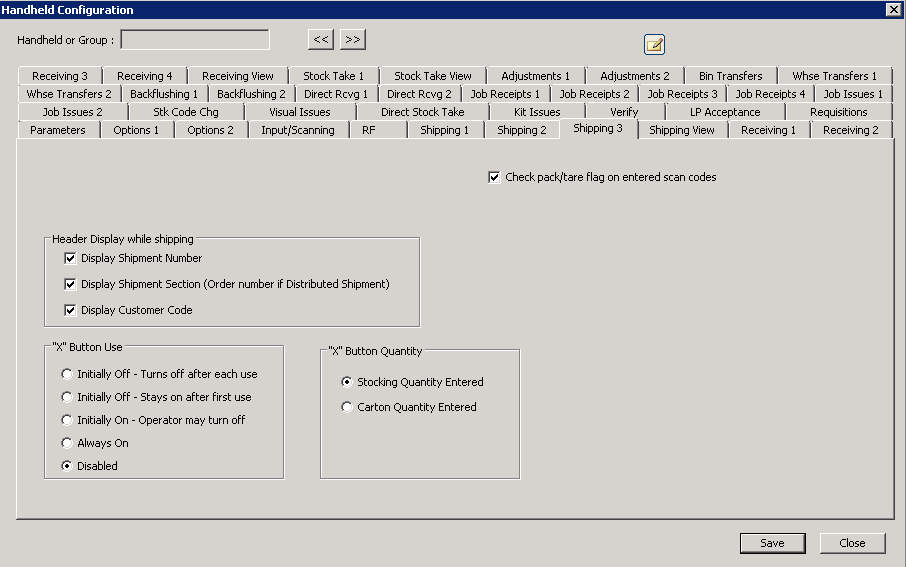Close the Handheld Configuration window

(x=893, y=9)
